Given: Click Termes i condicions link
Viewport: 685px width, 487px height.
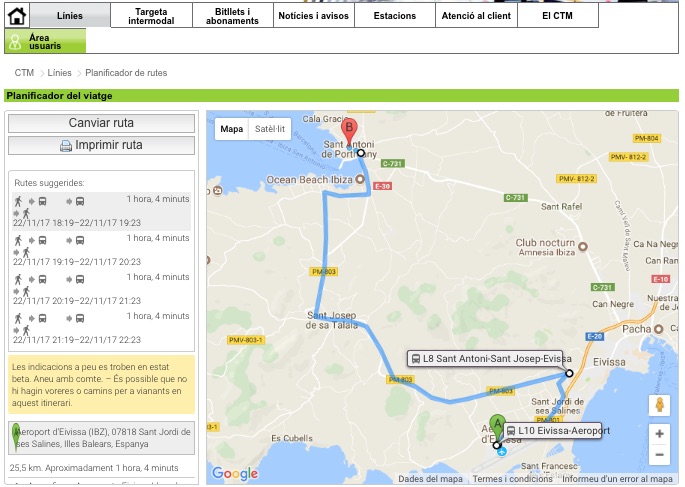Looking at the screenshot, I should click(512, 479).
